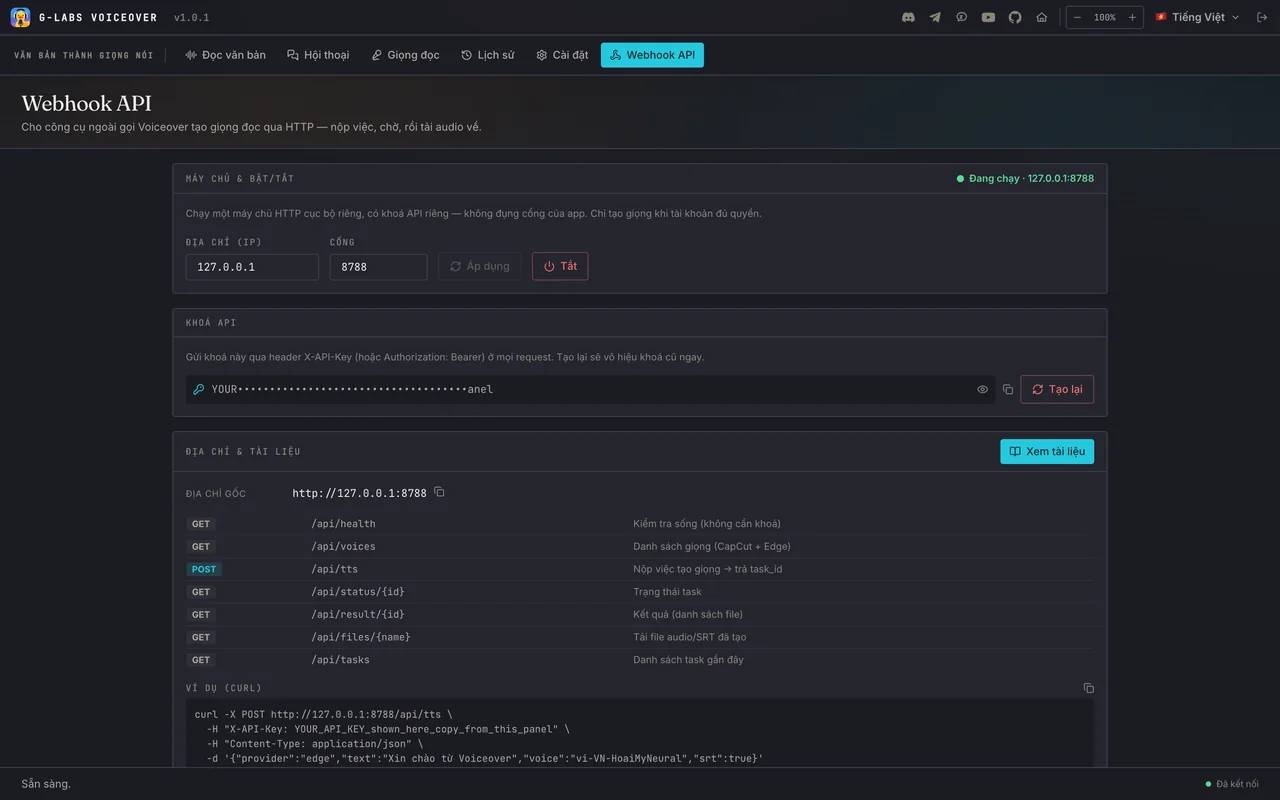1280x800 pixels.
Task: Click the POST badge for /api/tts
Action: [204, 569]
